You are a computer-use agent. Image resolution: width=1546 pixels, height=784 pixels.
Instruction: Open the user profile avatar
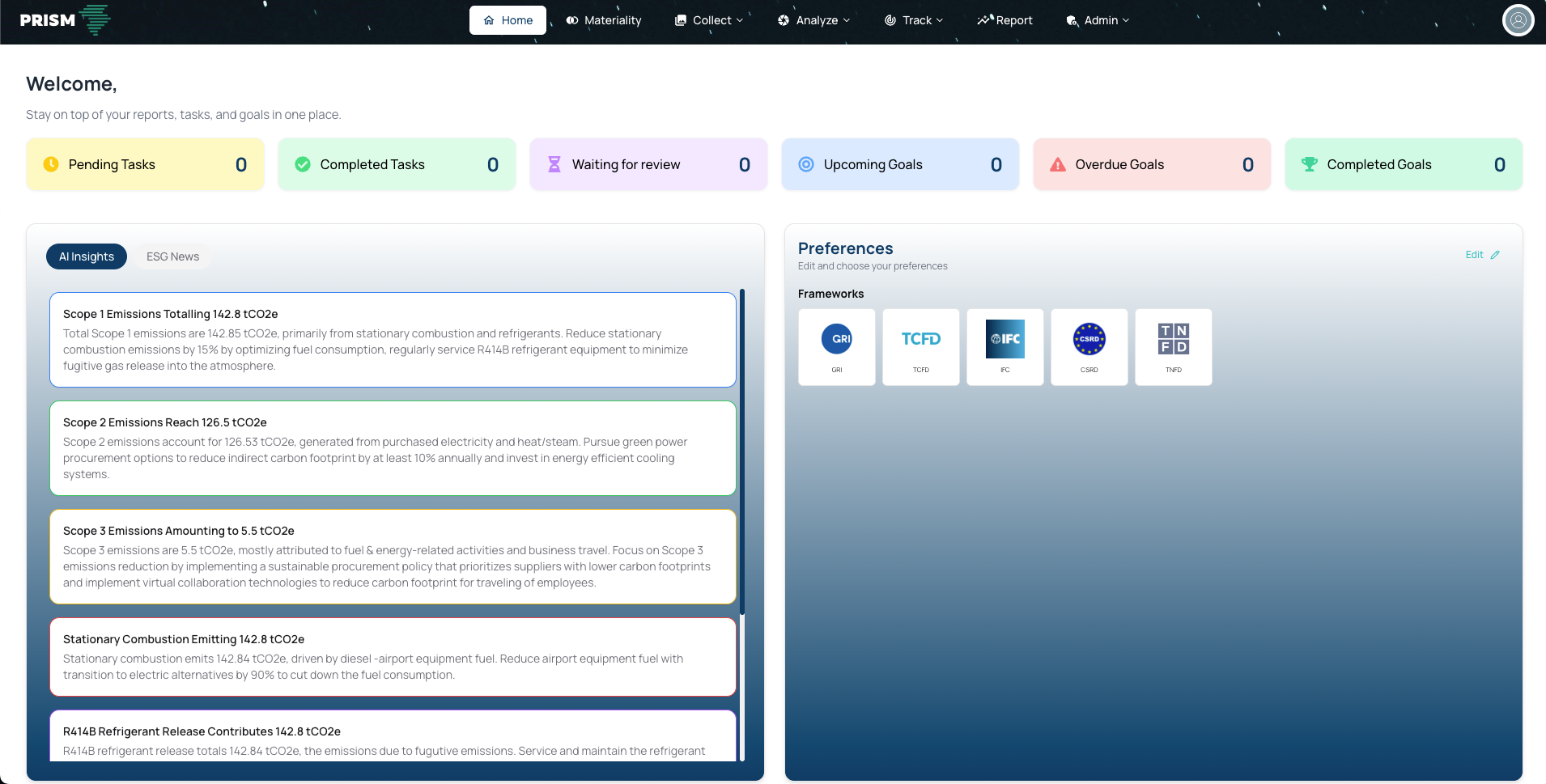pyautogui.click(x=1518, y=20)
